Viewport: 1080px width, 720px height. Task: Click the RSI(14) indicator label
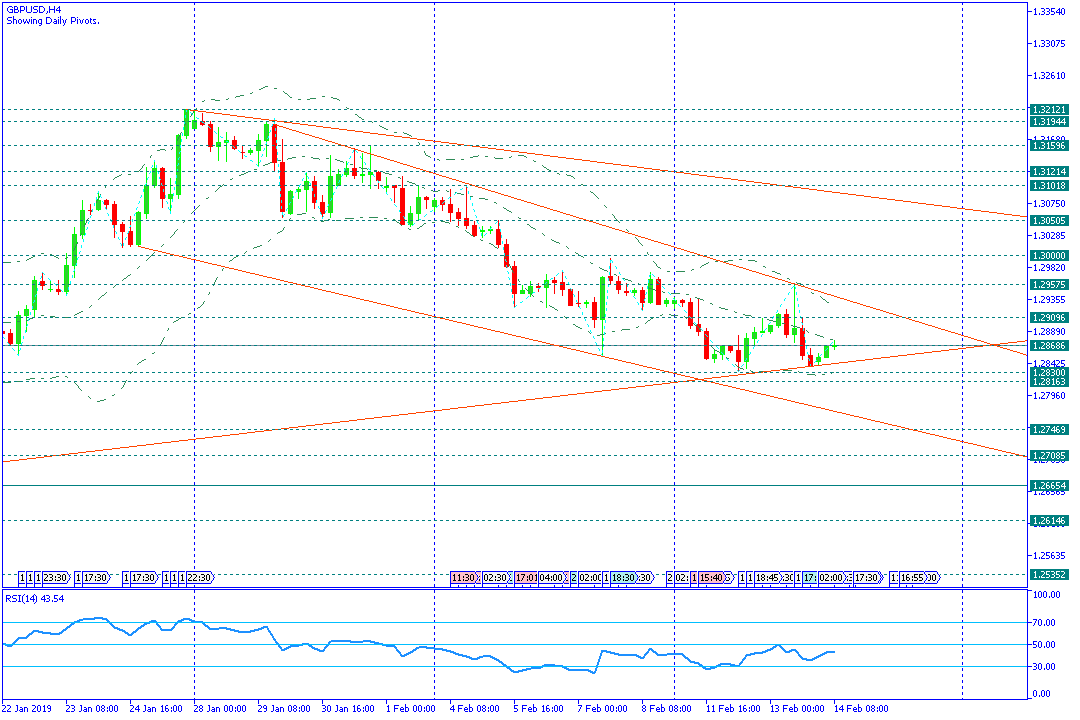[36, 598]
